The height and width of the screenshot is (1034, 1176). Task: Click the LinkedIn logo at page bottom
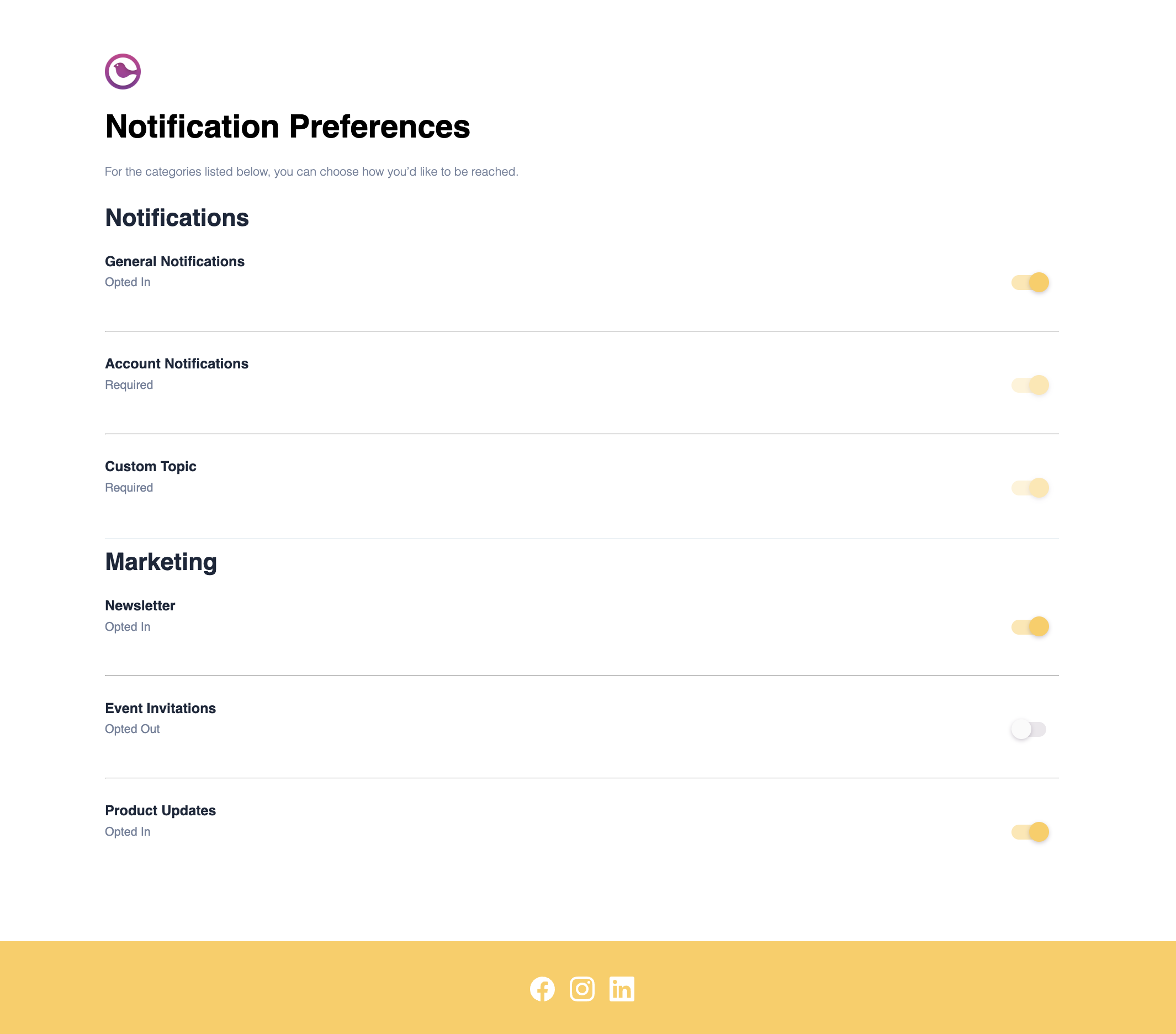coord(621,989)
